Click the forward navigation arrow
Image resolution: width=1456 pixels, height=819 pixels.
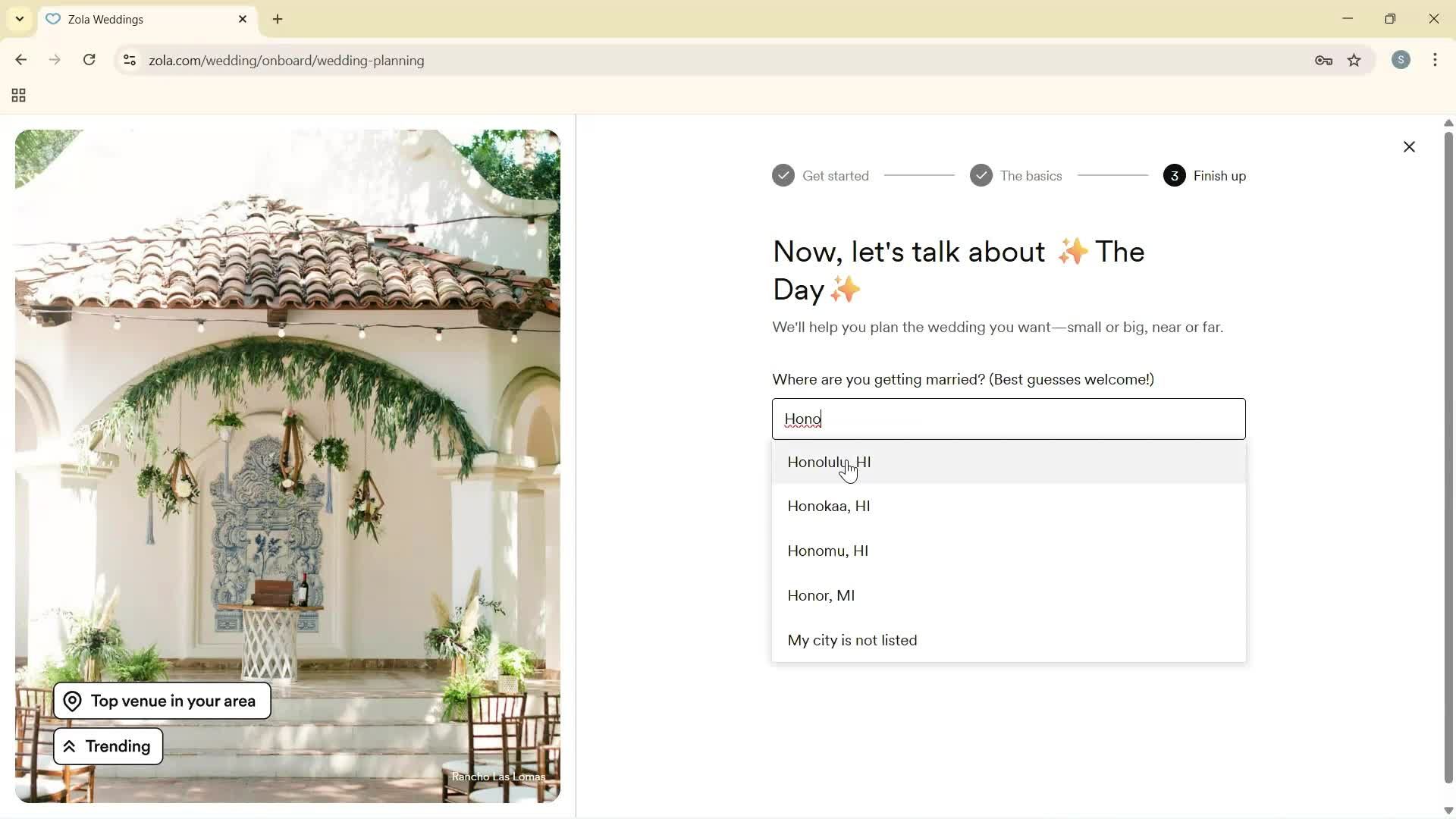point(55,60)
